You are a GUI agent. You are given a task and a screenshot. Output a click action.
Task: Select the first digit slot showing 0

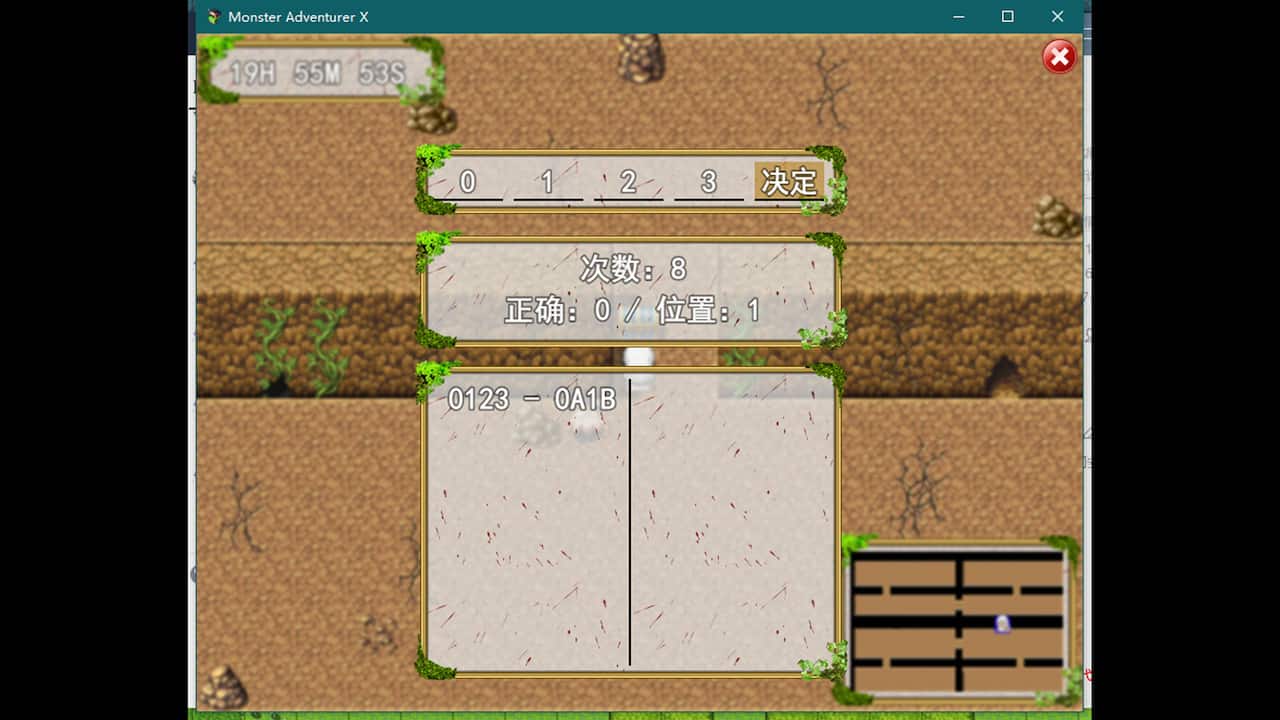[x=468, y=182]
